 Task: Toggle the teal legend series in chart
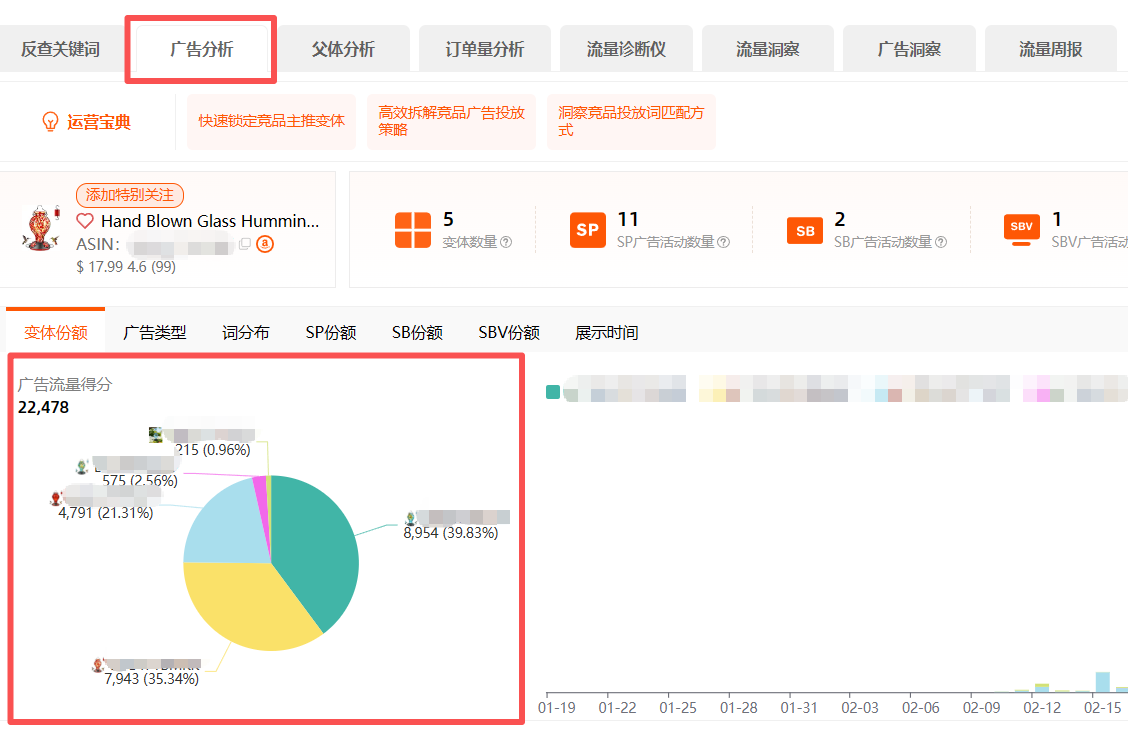[x=553, y=391]
